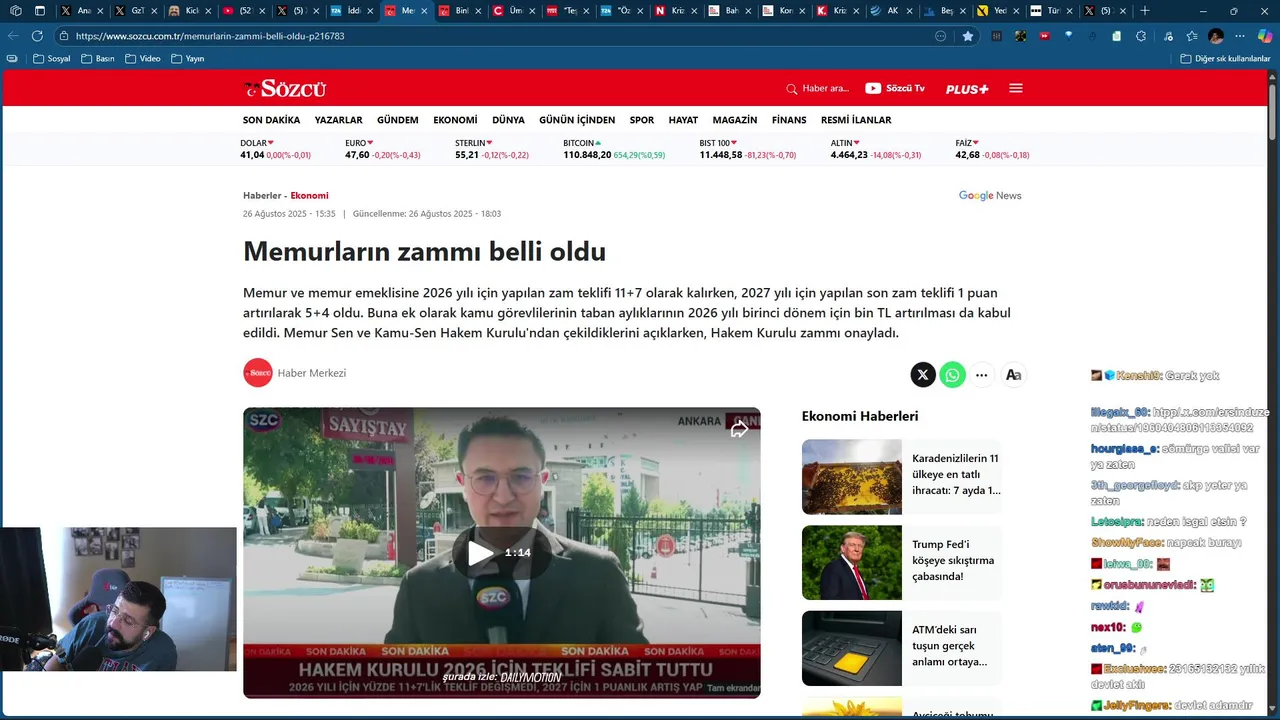The image size is (1280, 720).
Task: Share the article on X
Action: pyautogui.click(x=923, y=375)
